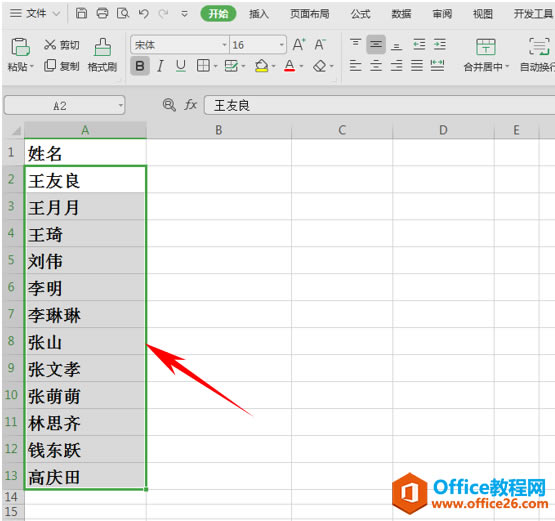Viewport: 555px width, 521px height.
Task: Apply cell borders icon
Action: [203, 66]
